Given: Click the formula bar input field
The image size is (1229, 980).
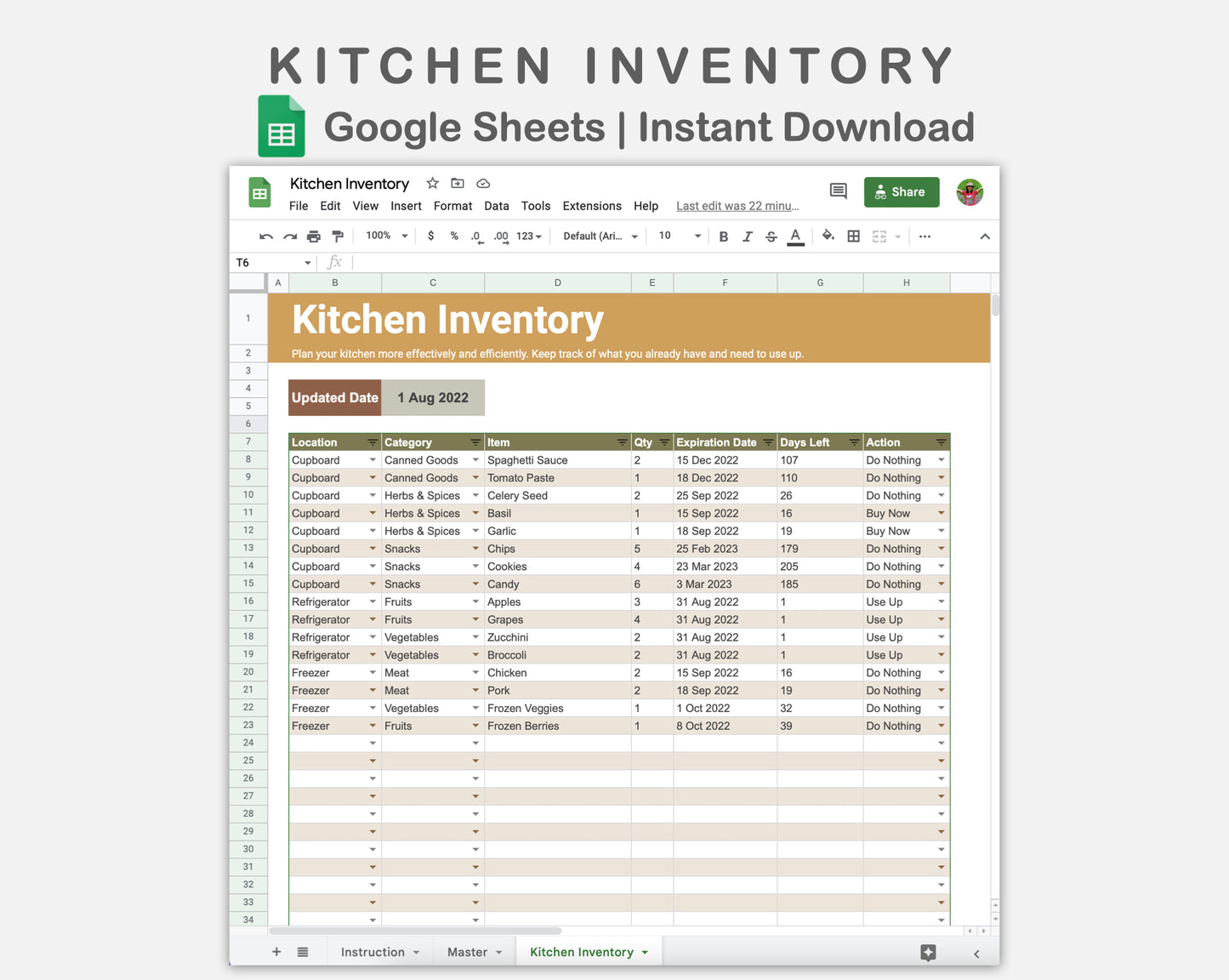Looking at the screenshot, I should click(x=510, y=262).
